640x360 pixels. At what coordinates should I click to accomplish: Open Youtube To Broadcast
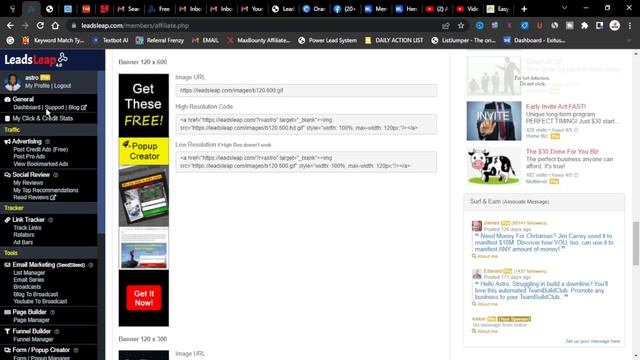(40, 301)
